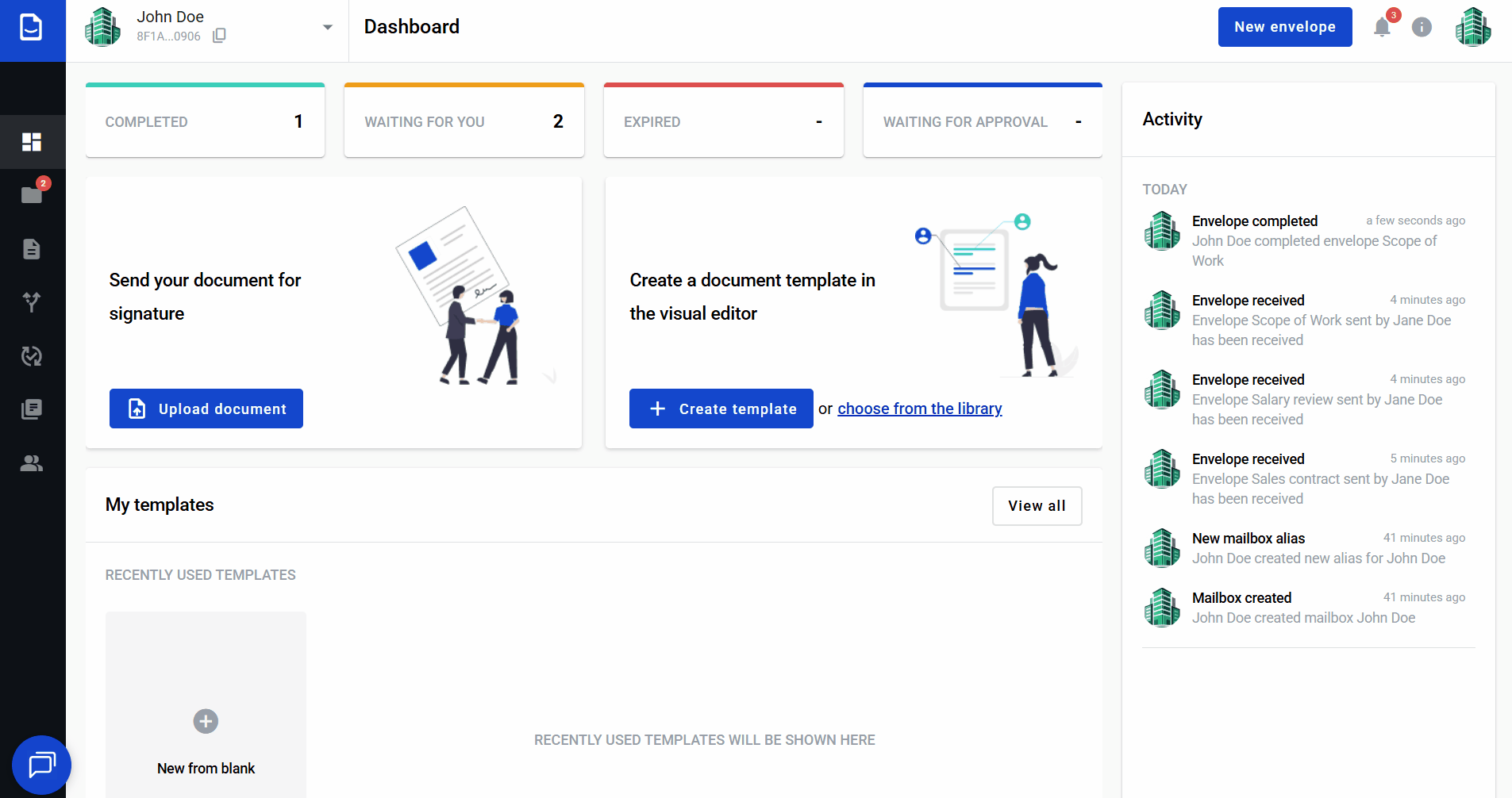The width and height of the screenshot is (1512, 798).
Task: Click the app logo in top-left corner
Action: point(32,29)
